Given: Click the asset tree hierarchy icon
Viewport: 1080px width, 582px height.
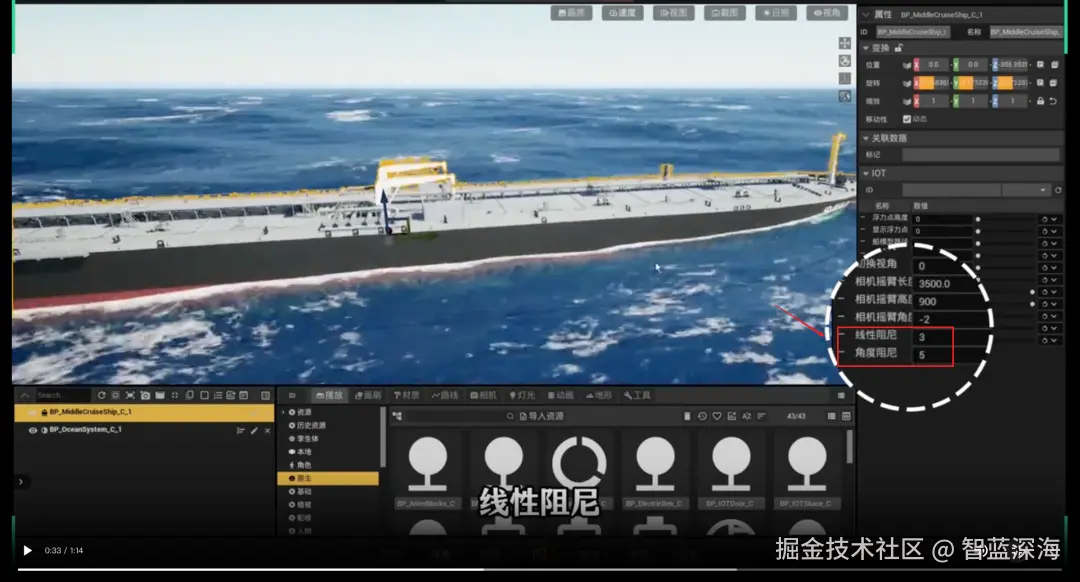Looking at the screenshot, I should pyautogui.click(x=397, y=416).
